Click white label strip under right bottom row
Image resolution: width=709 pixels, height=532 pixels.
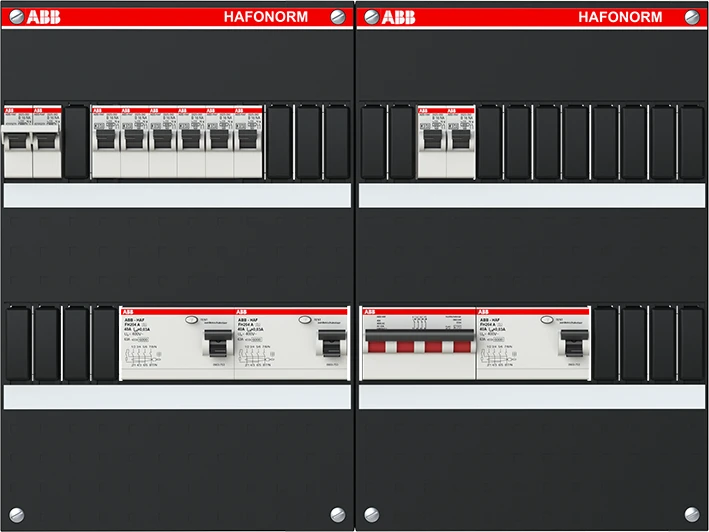tap(532, 397)
